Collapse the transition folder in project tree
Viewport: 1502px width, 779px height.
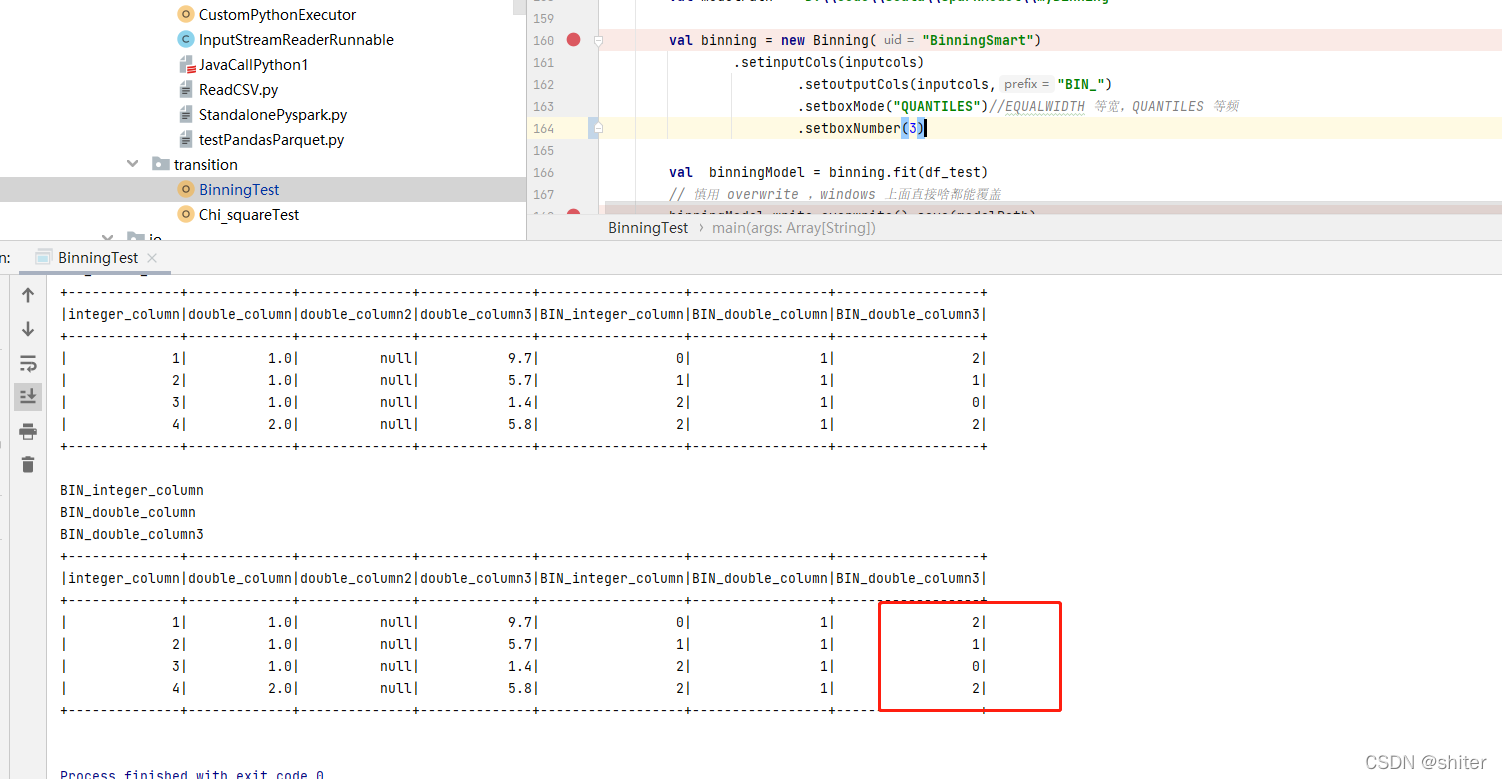133,164
